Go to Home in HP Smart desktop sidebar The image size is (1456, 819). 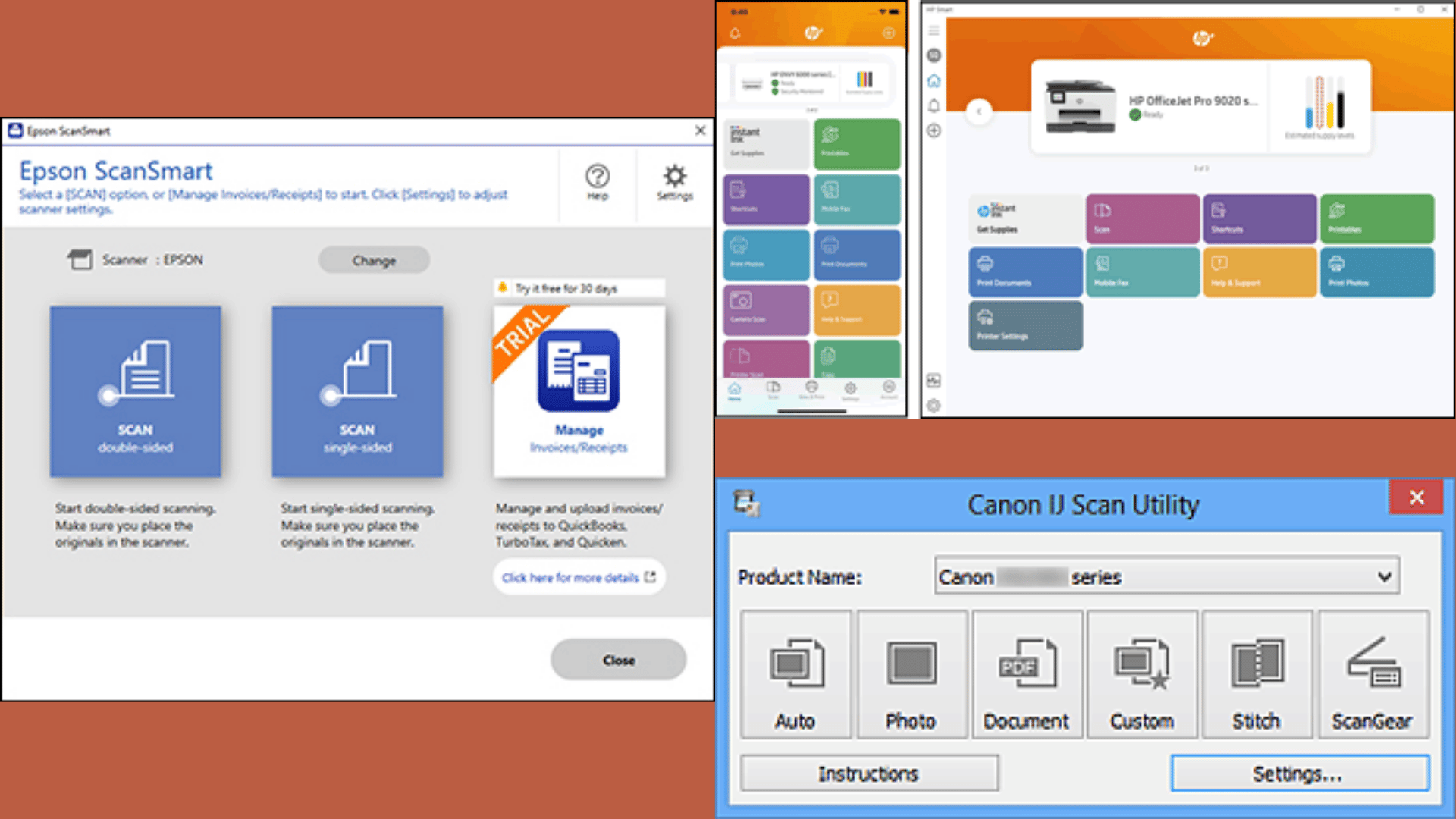934,80
